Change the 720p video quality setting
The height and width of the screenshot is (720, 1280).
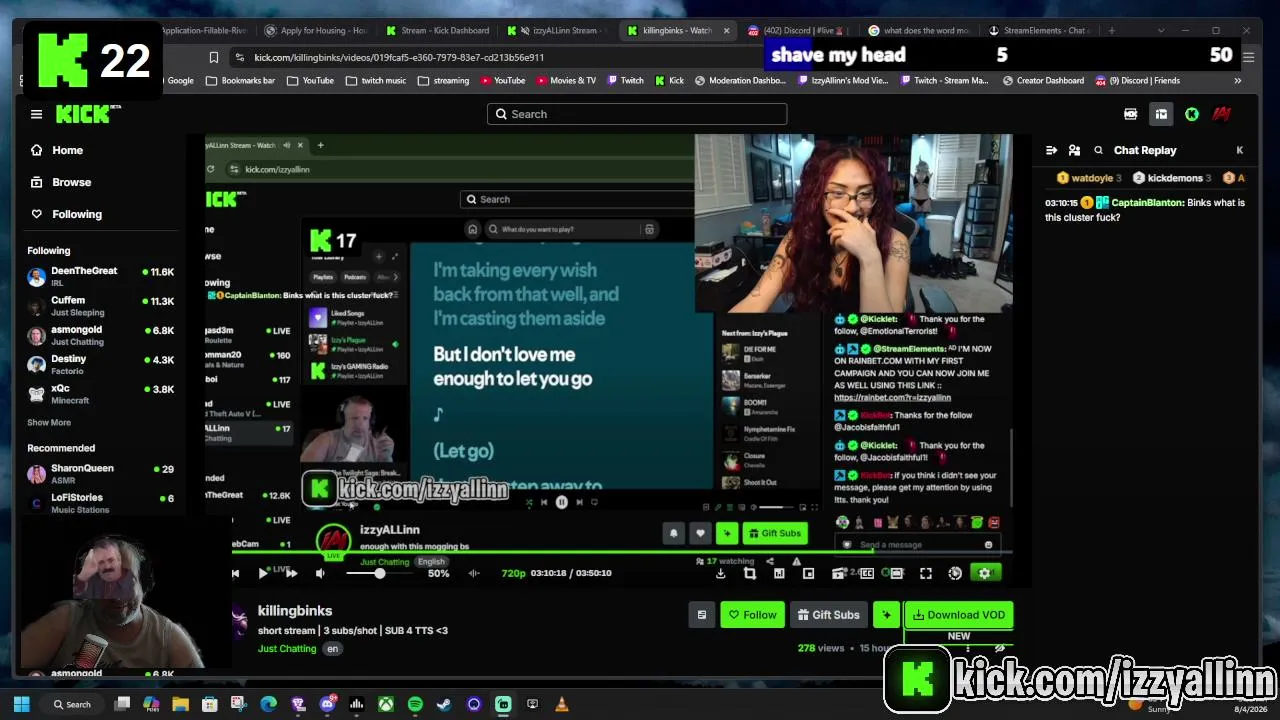coord(513,573)
